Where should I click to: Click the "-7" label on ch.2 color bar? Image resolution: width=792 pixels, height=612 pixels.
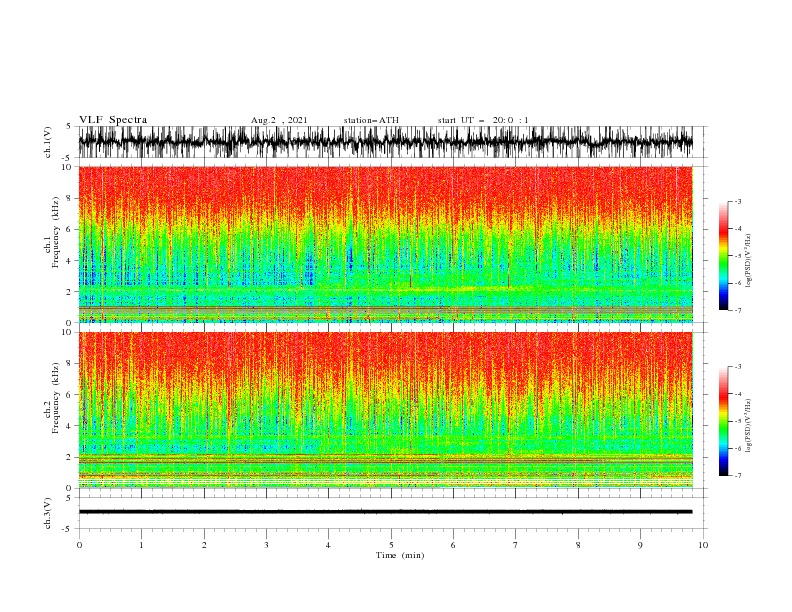737,475
